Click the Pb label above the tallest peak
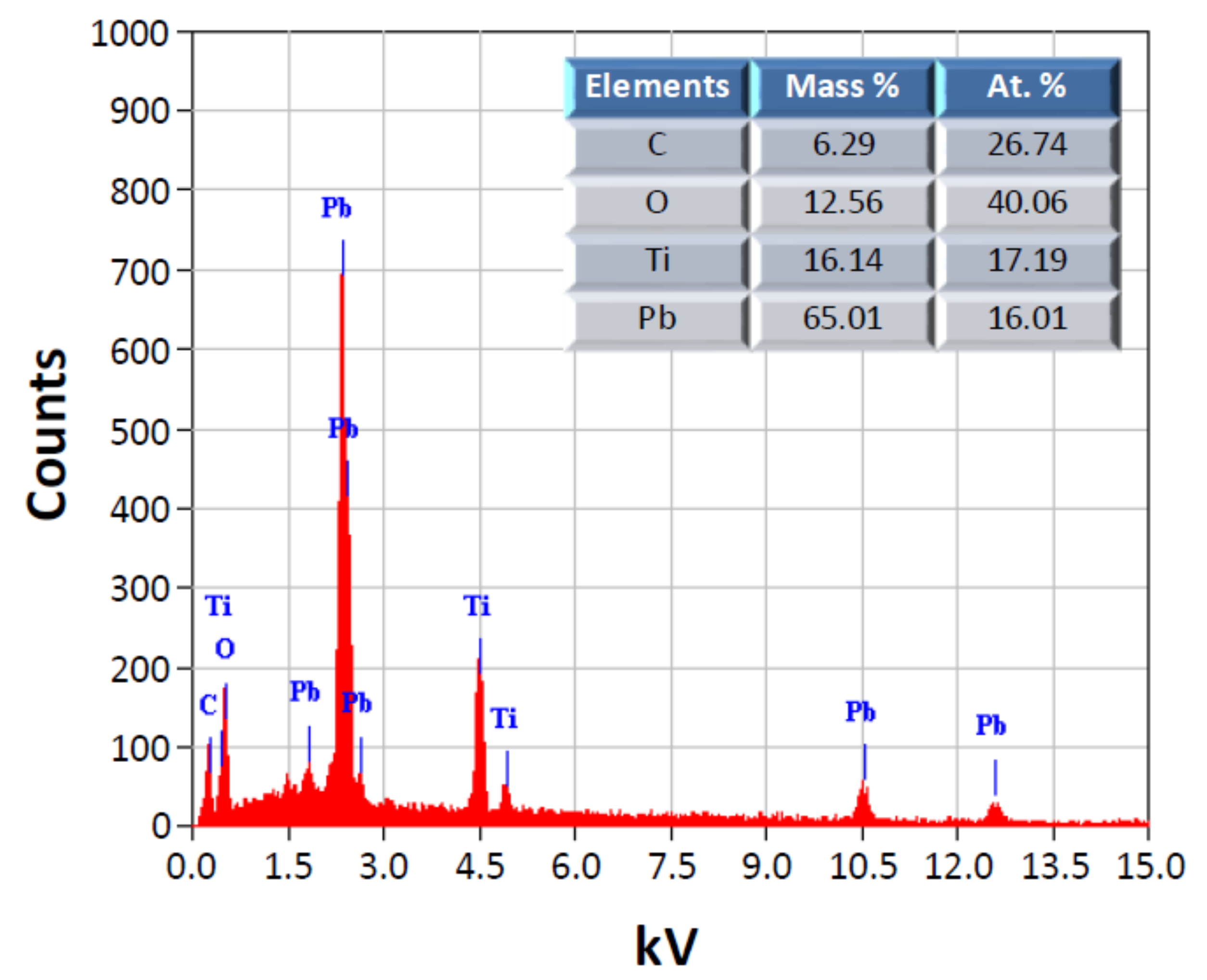Image resolution: width=1207 pixels, height=980 pixels. pyautogui.click(x=336, y=208)
